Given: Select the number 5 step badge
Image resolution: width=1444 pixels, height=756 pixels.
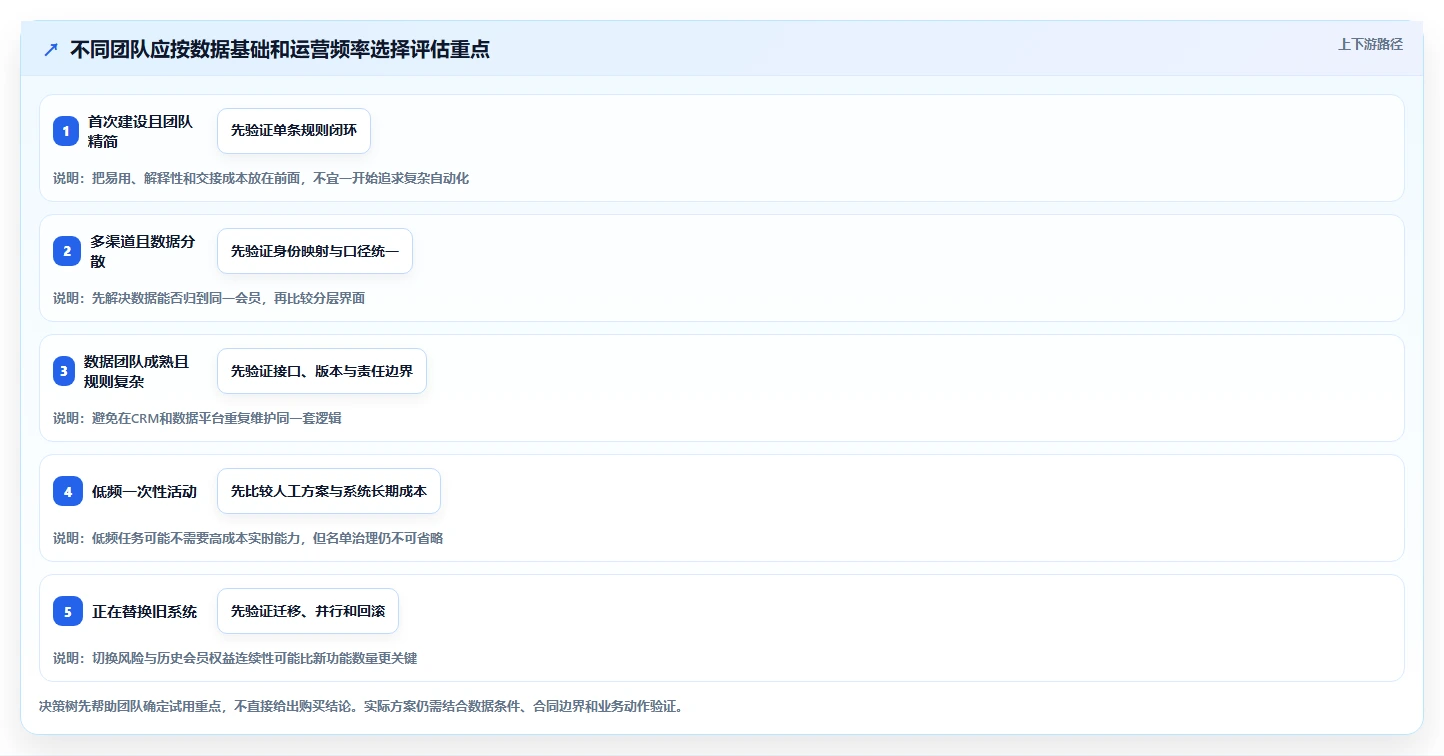Looking at the screenshot, I should click(x=67, y=611).
